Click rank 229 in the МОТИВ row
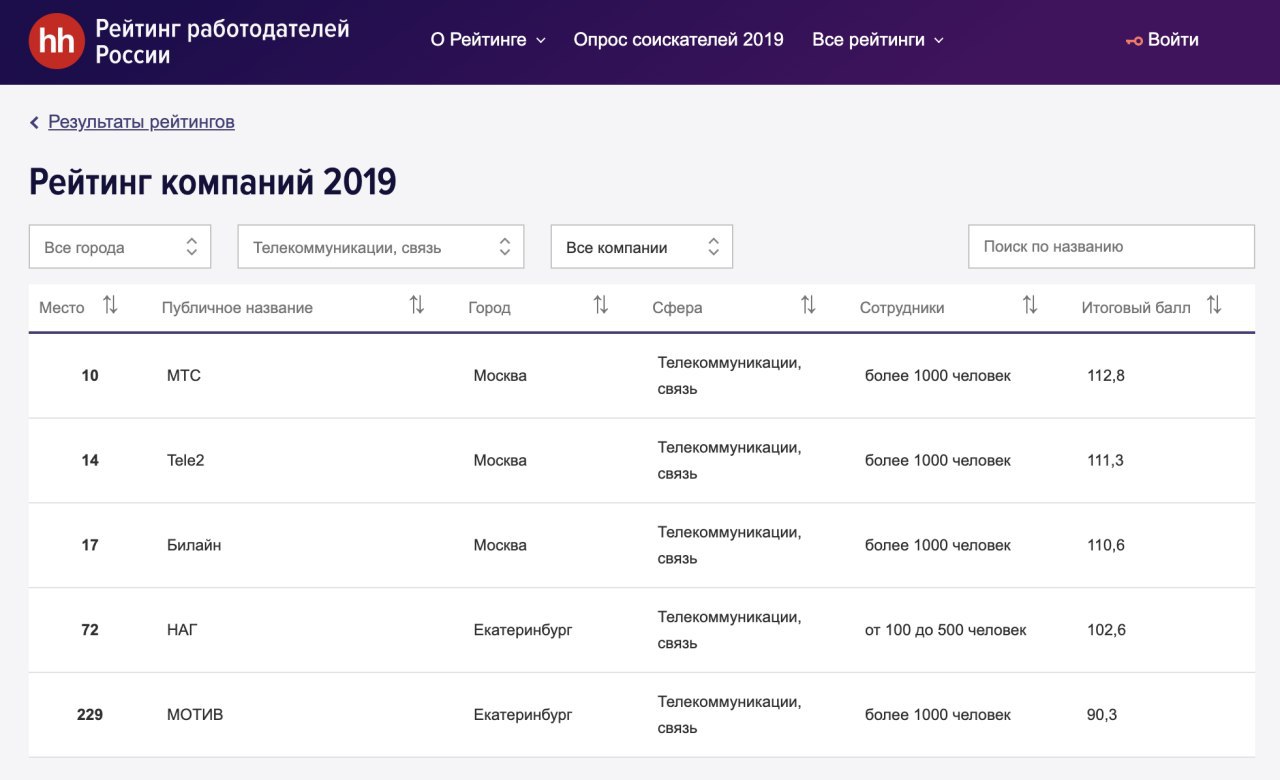This screenshot has width=1280, height=780. pyautogui.click(x=90, y=716)
